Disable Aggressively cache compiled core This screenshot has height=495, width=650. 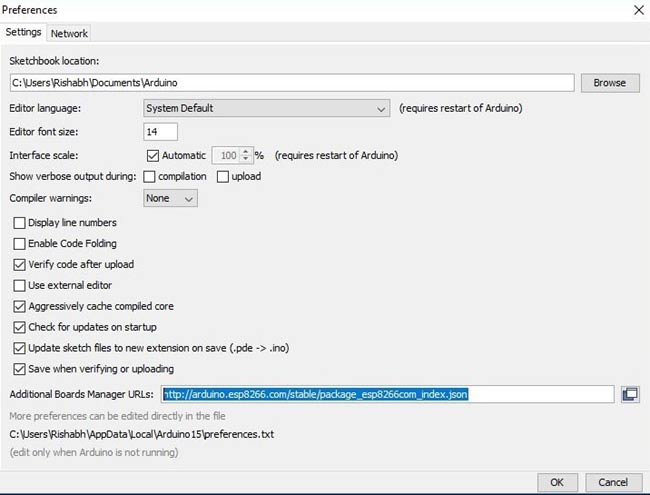click(19, 306)
